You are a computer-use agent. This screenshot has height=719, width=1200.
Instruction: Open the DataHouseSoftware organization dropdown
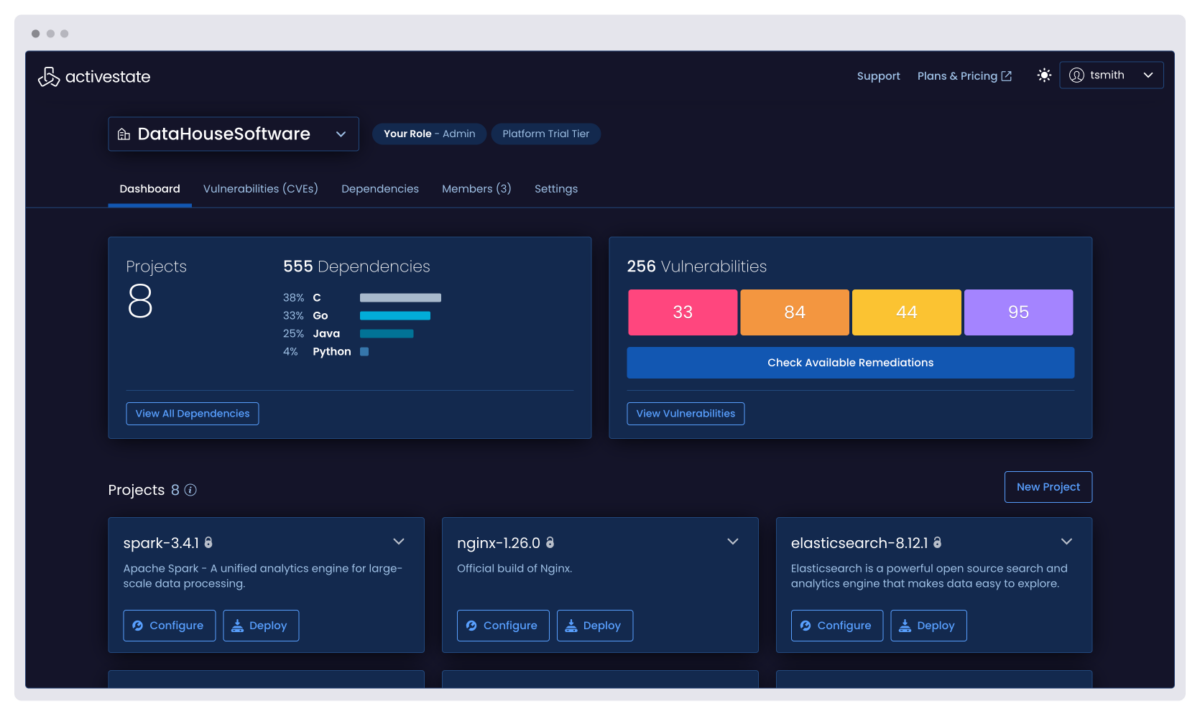(x=340, y=133)
